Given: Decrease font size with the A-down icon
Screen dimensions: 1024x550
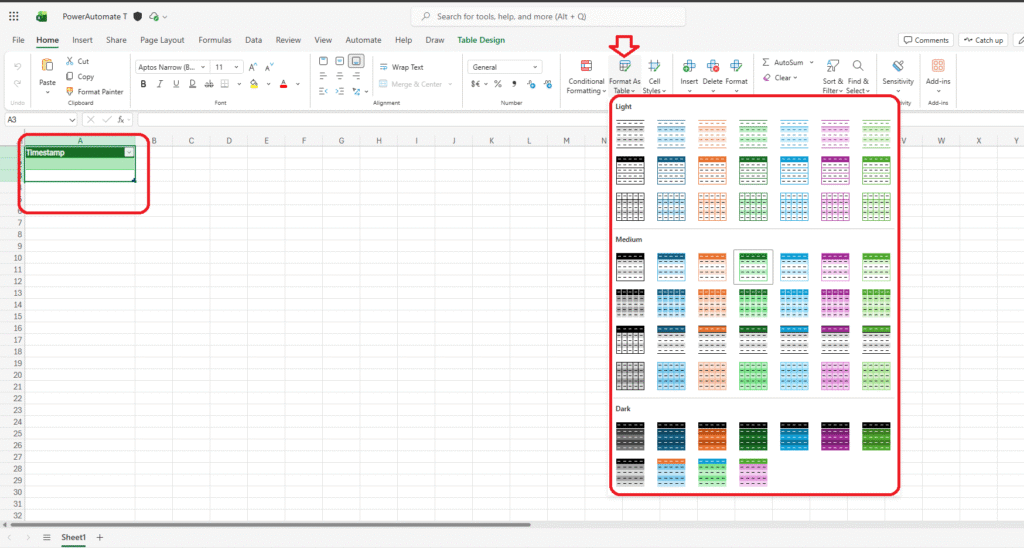Looking at the screenshot, I should tap(269, 67).
